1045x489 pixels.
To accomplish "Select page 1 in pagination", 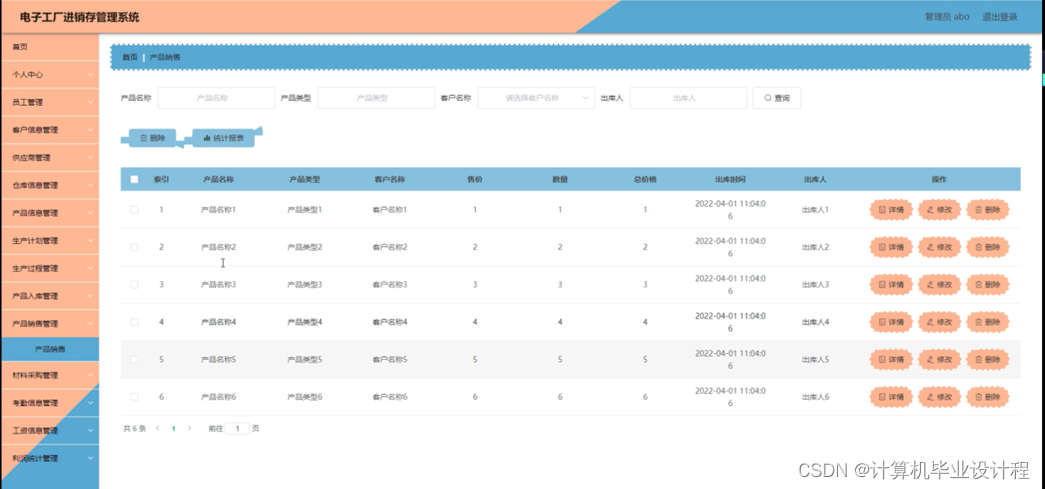I will tap(173, 428).
